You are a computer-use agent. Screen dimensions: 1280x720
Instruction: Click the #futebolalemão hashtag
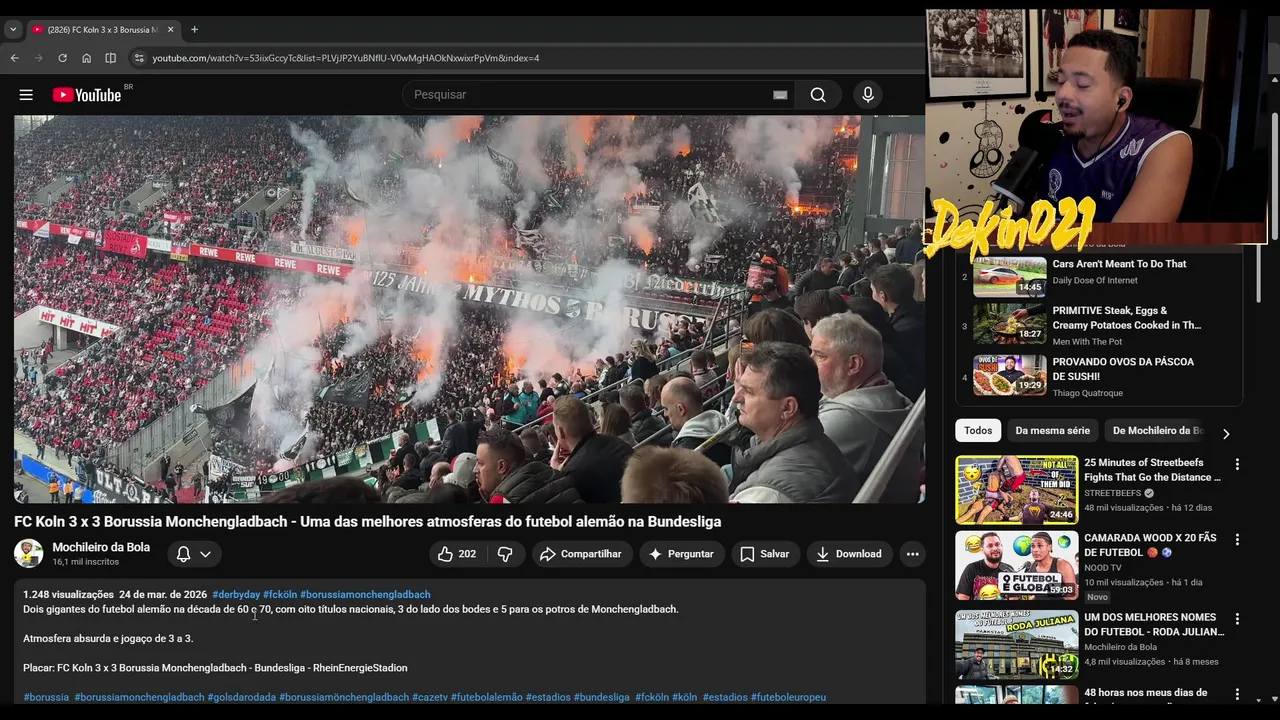tap(487, 697)
